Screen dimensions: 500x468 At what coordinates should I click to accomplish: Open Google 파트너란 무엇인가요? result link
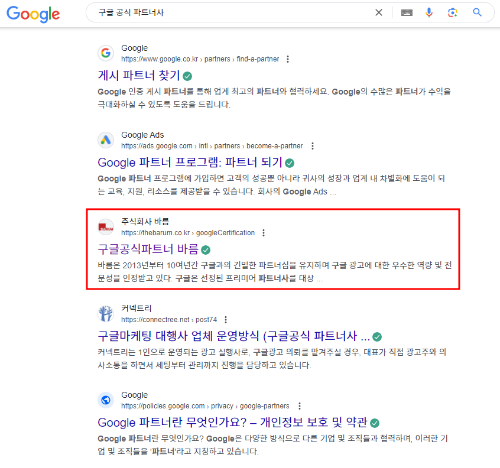tap(232, 423)
